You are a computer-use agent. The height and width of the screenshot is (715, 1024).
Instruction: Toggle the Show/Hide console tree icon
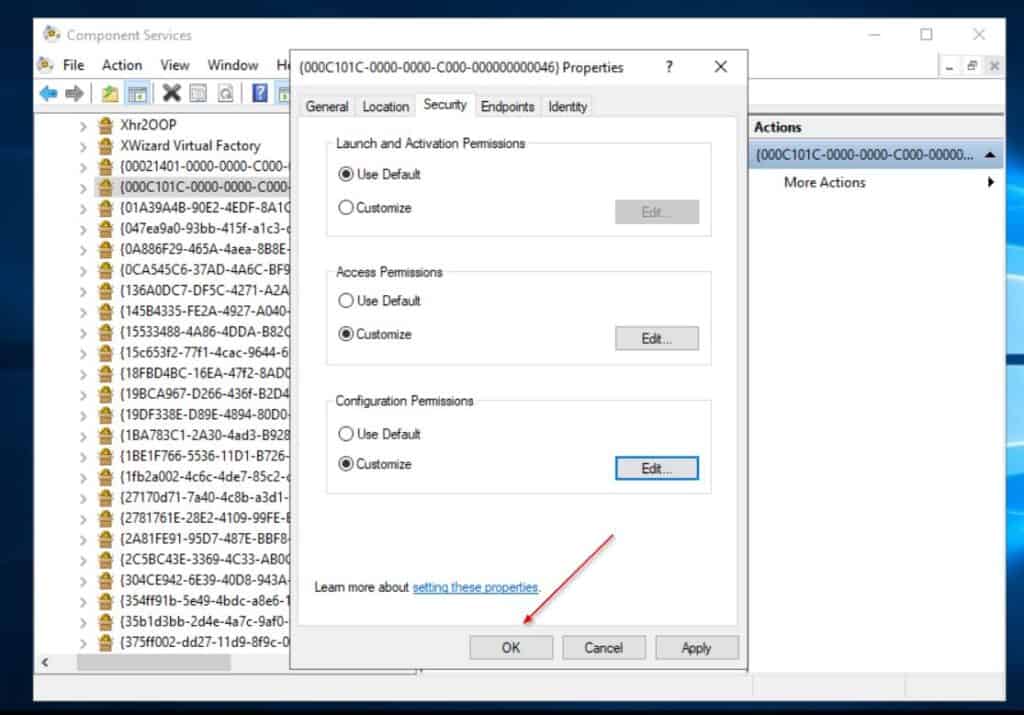point(137,93)
